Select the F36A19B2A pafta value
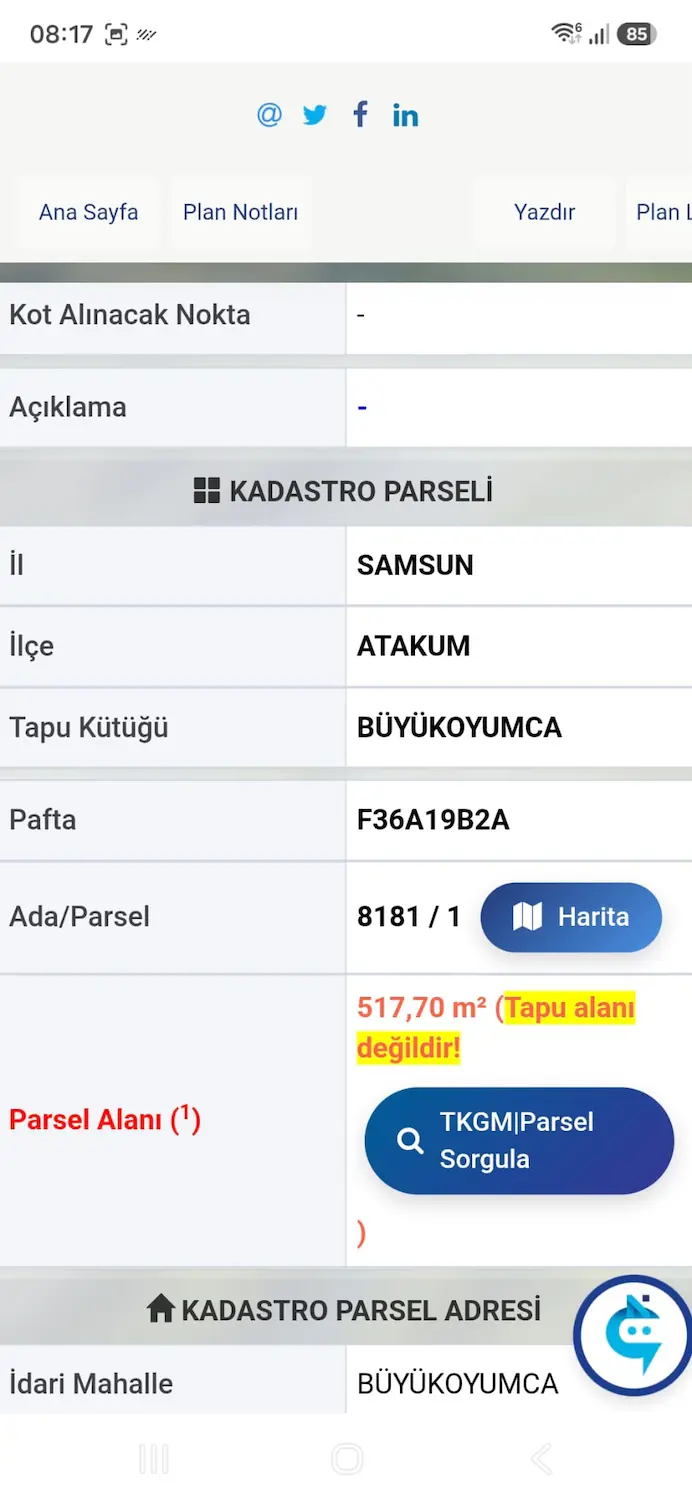 (433, 820)
